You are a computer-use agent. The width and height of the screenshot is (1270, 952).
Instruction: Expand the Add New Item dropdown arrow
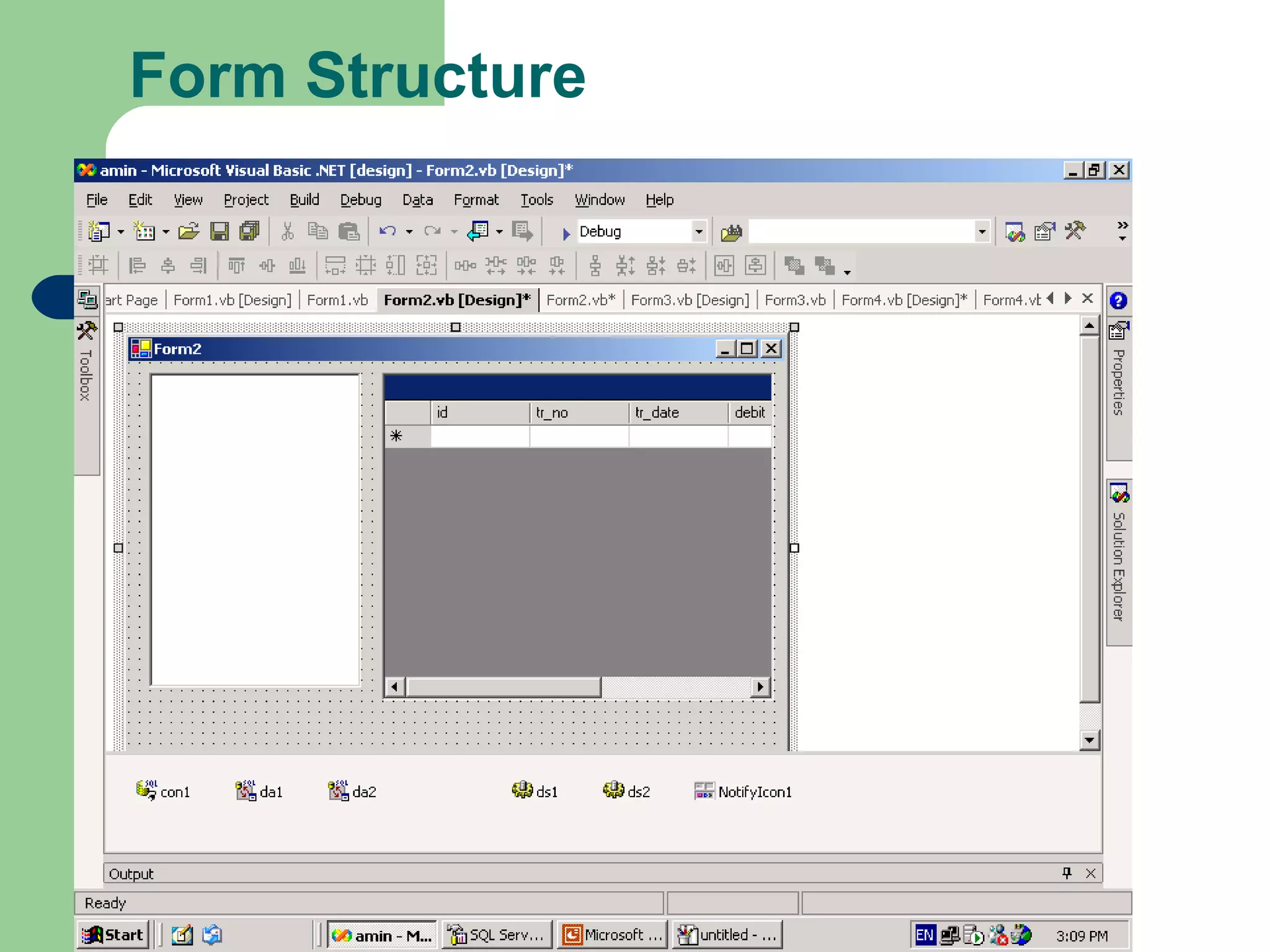[x=166, y=232]
